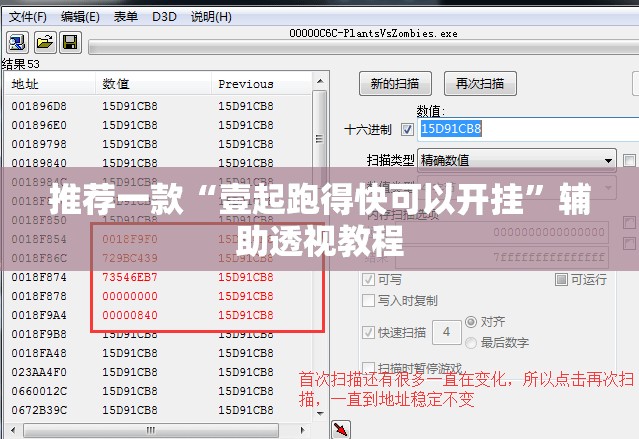Select result row address 001896E0
Viewport: 639px width, 439px height.
(158, 125)
